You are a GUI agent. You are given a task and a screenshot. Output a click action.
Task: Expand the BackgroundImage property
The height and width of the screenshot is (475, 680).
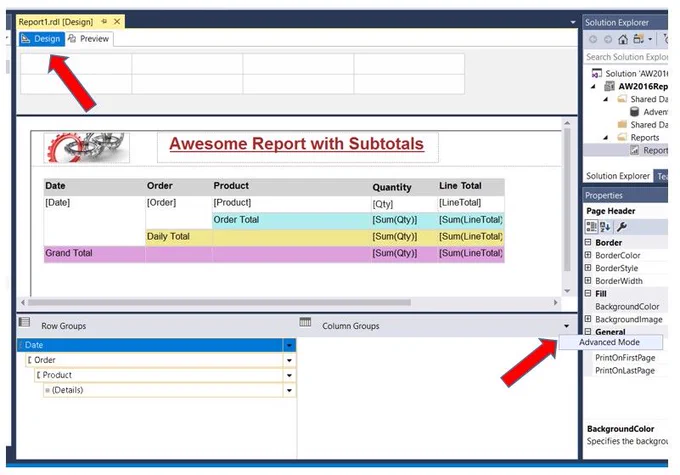(588, 319)
